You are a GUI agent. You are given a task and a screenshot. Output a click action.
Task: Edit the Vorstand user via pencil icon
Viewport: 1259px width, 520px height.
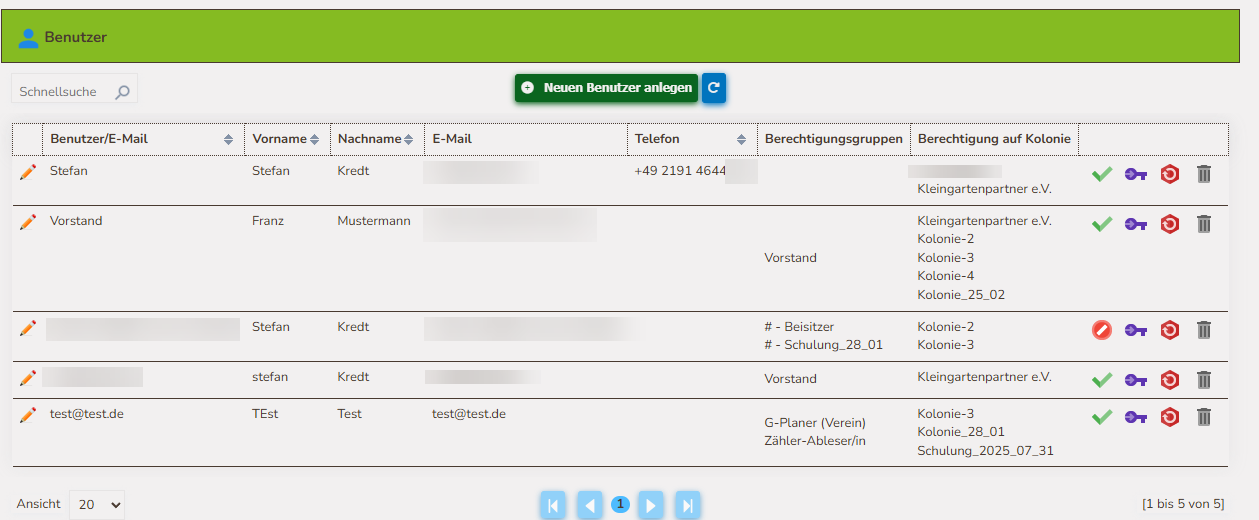click(28, 221)
